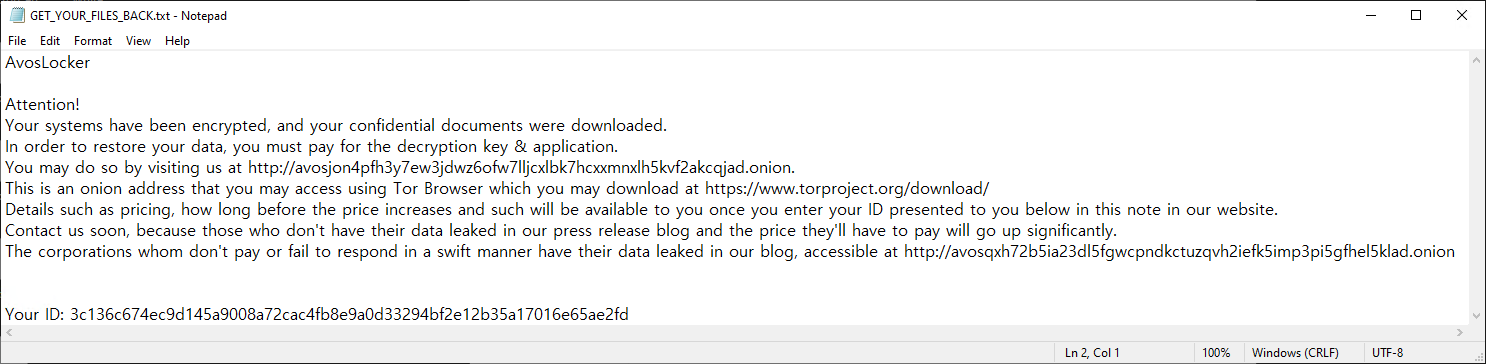
Task: Open the File menu
Action: tap(17, 41)
